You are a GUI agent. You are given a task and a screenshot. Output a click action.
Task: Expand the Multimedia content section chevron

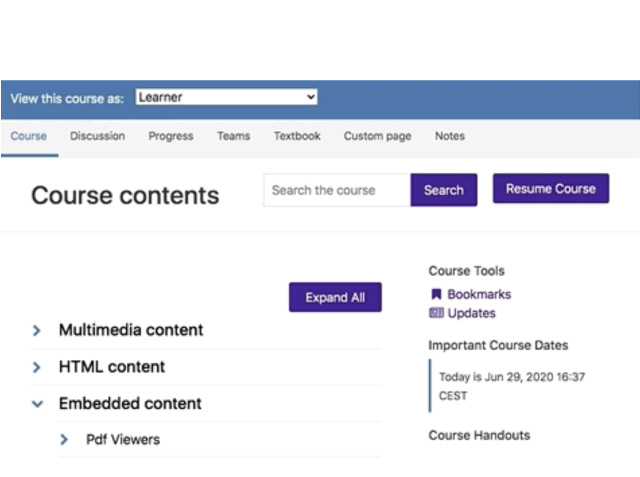37,330
